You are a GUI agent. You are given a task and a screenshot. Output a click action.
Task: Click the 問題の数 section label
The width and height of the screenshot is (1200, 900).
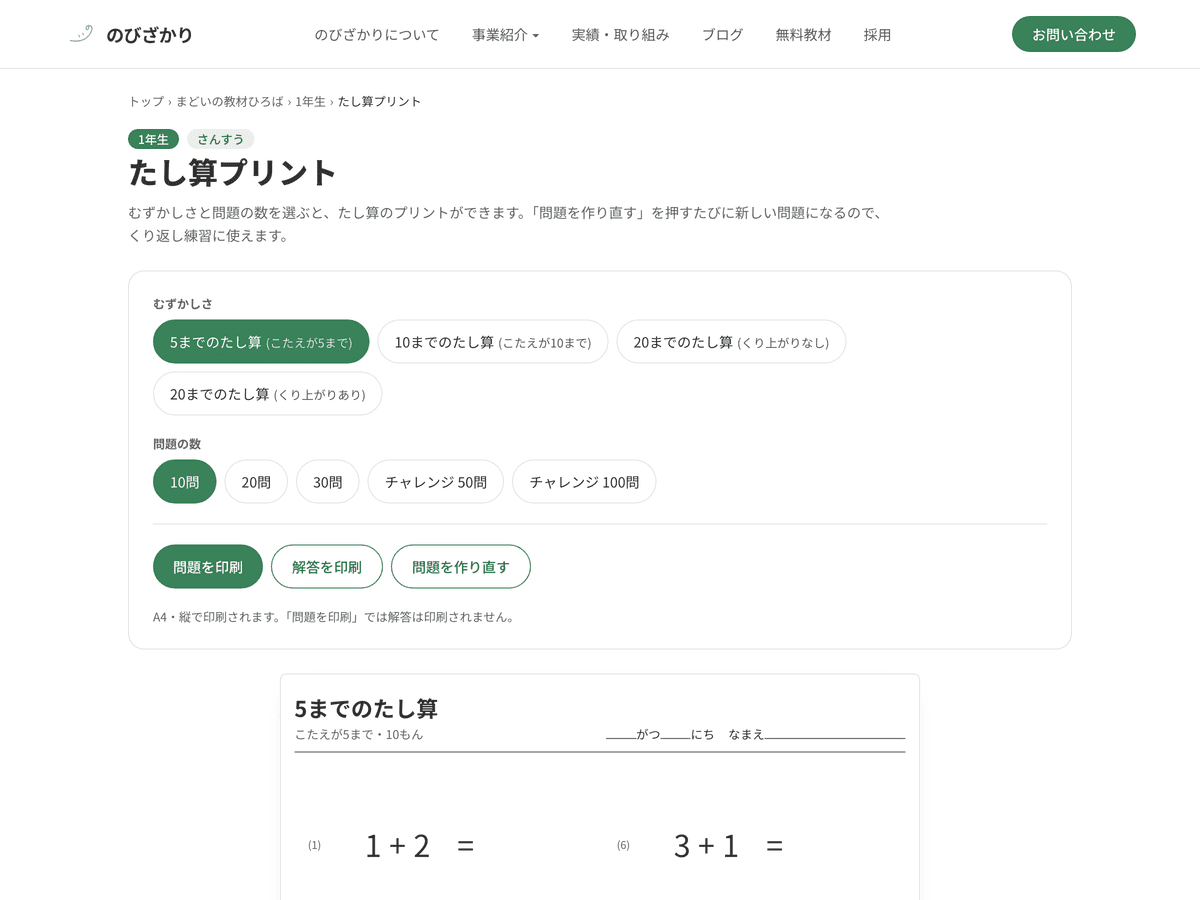pos(177,443)
